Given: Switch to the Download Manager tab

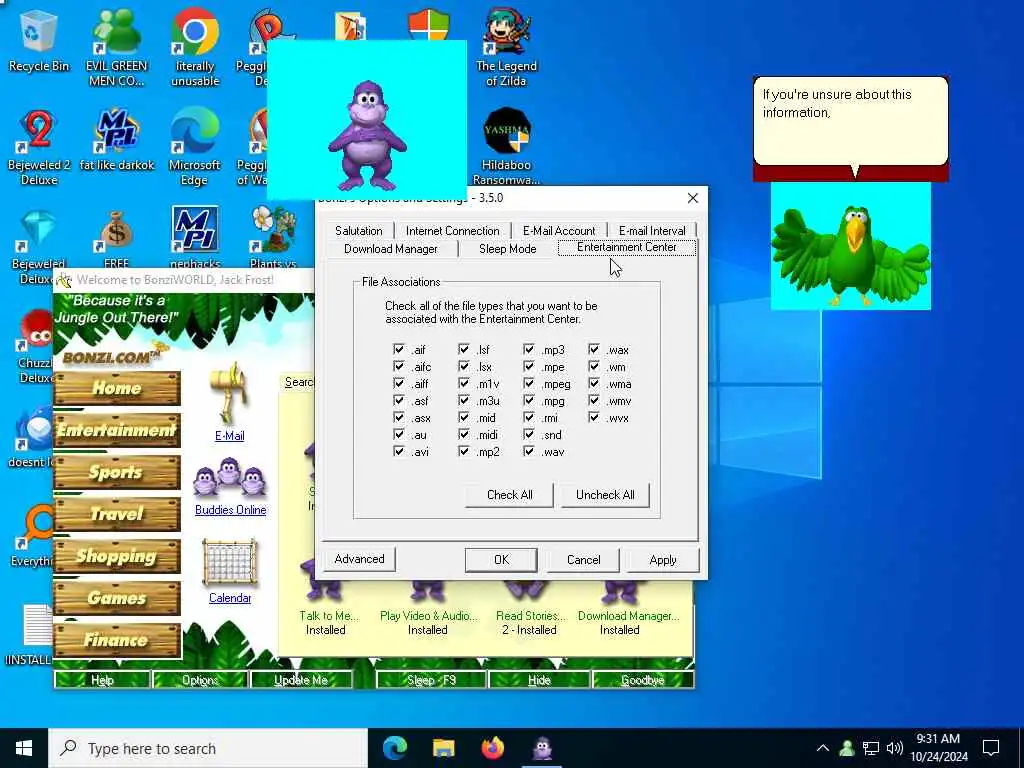Looking at the screenshot, I should (x=391, y=249).
